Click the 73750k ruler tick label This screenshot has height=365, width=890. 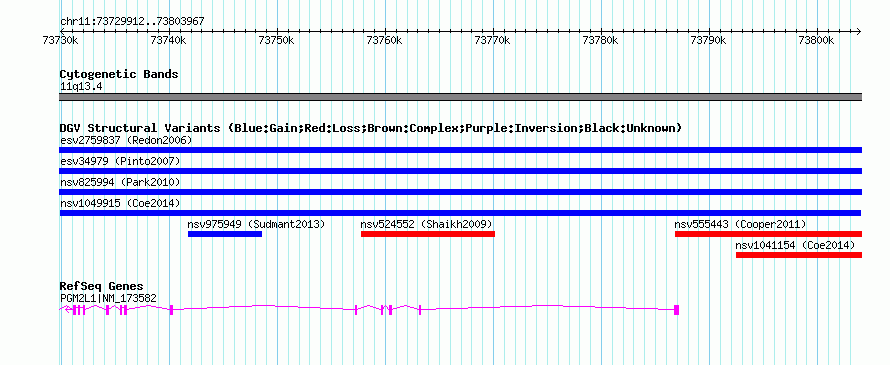pos(276,41)
